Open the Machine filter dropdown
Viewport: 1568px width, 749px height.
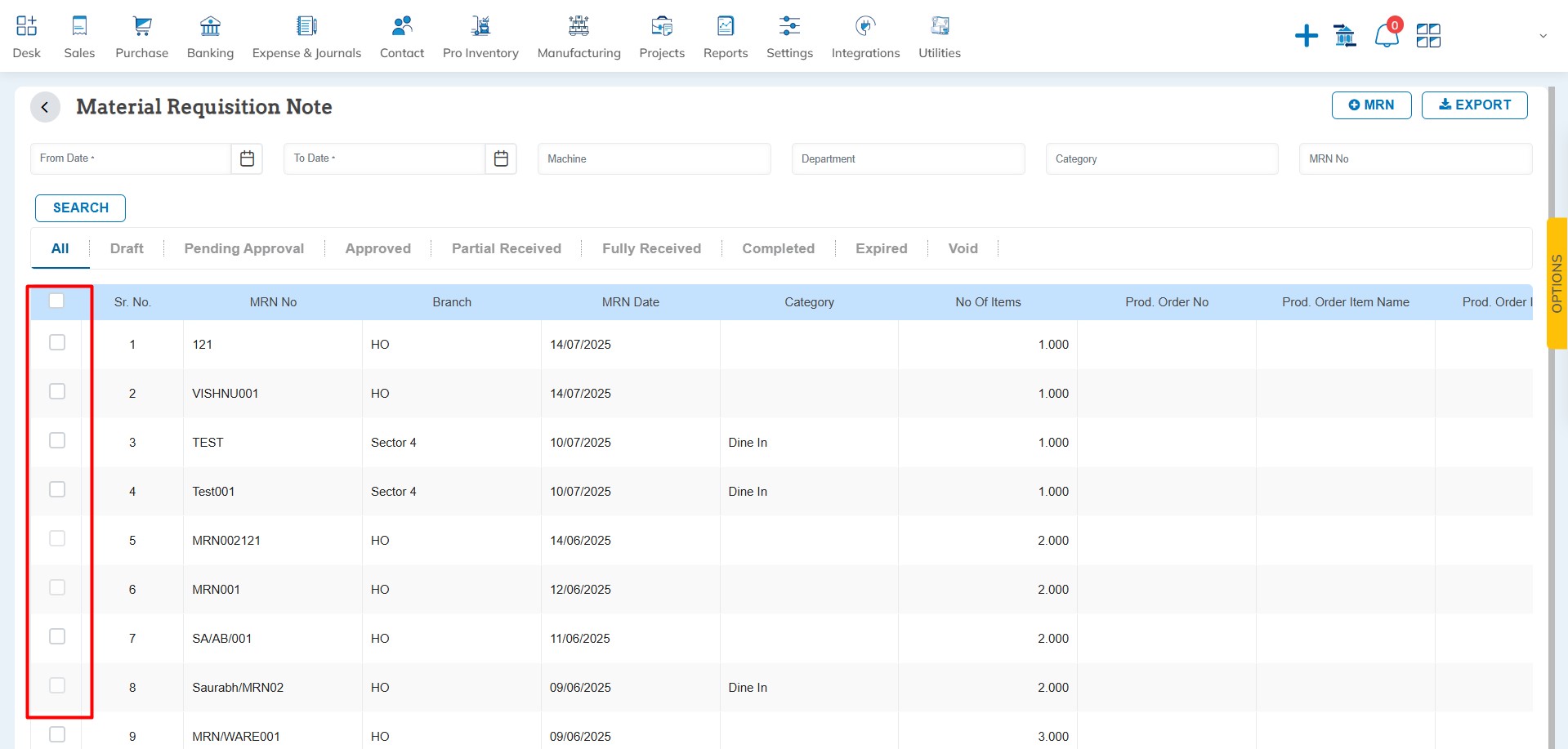point(654,158)
